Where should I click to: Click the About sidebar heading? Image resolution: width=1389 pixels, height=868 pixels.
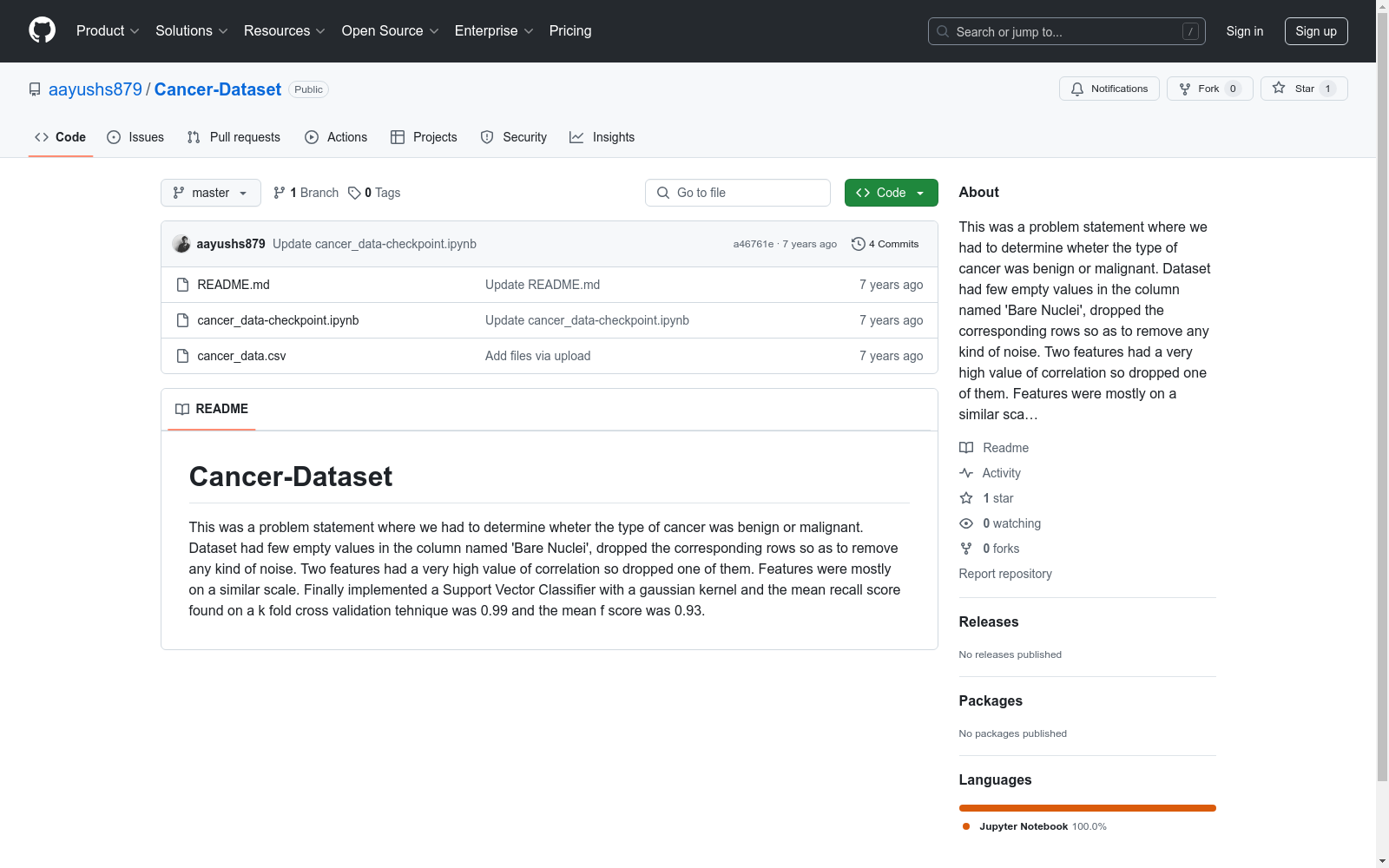(x=979, y=192)
